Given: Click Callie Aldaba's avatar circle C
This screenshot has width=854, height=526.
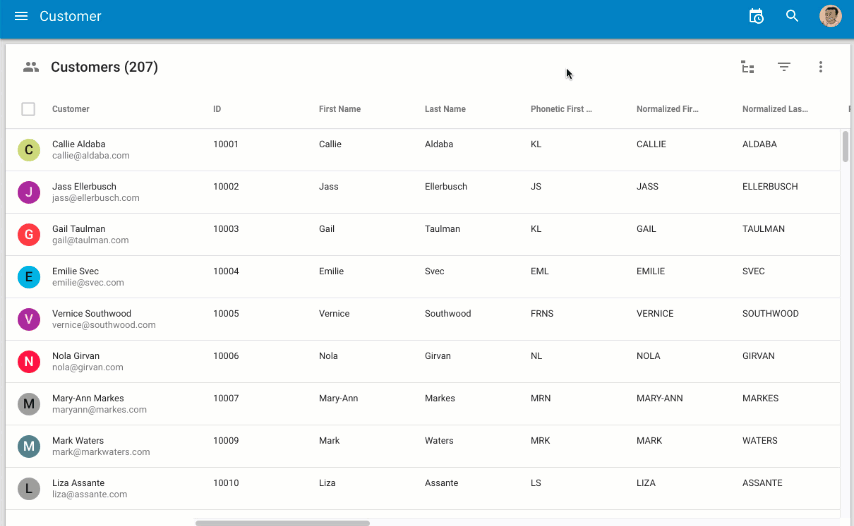Looking at the screenshot, I should pyautogui.click(x=29, y=150).
